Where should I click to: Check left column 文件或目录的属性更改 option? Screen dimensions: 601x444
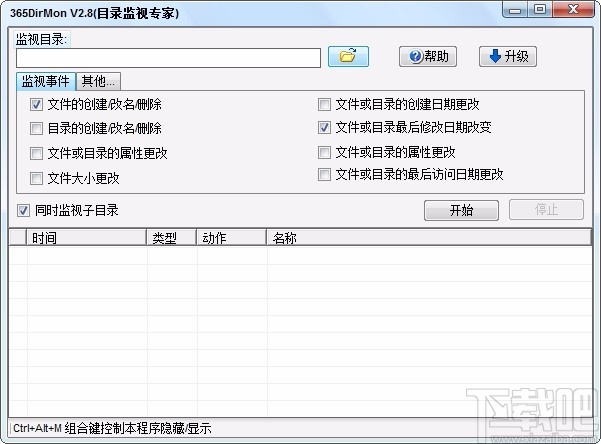coord(36,153)
